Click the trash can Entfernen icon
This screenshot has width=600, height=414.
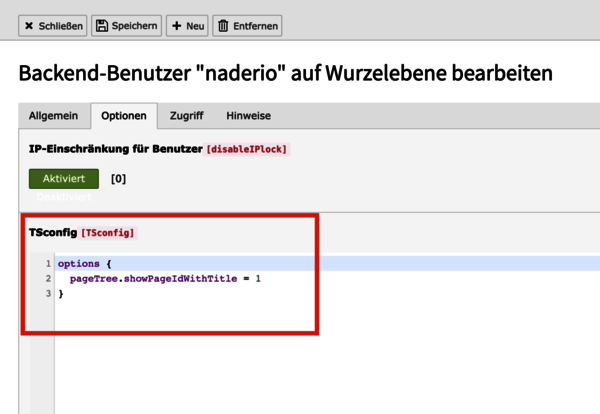coord(223,26)
